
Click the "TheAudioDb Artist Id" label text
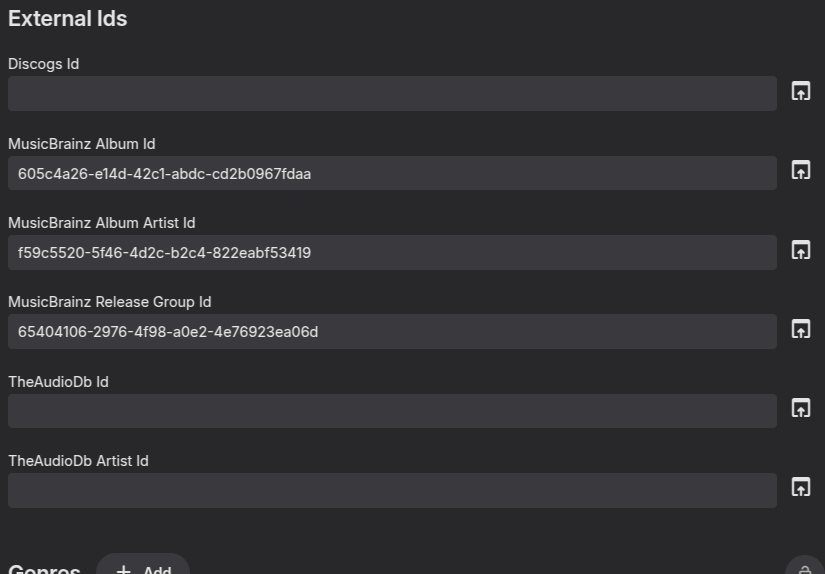point(78,461)
